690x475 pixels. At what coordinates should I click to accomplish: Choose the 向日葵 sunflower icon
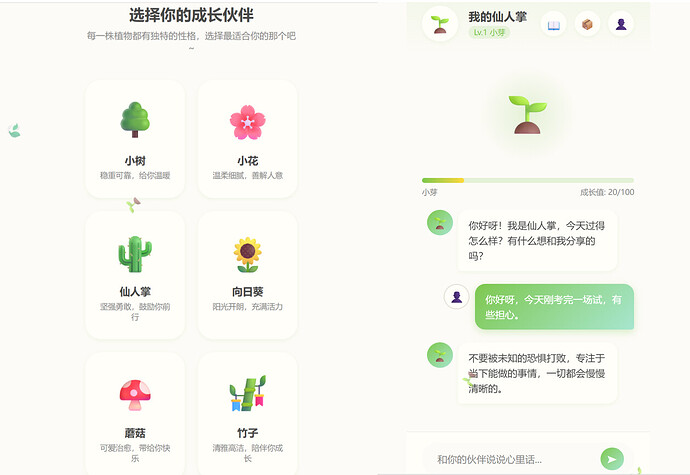tap(248, 254)
